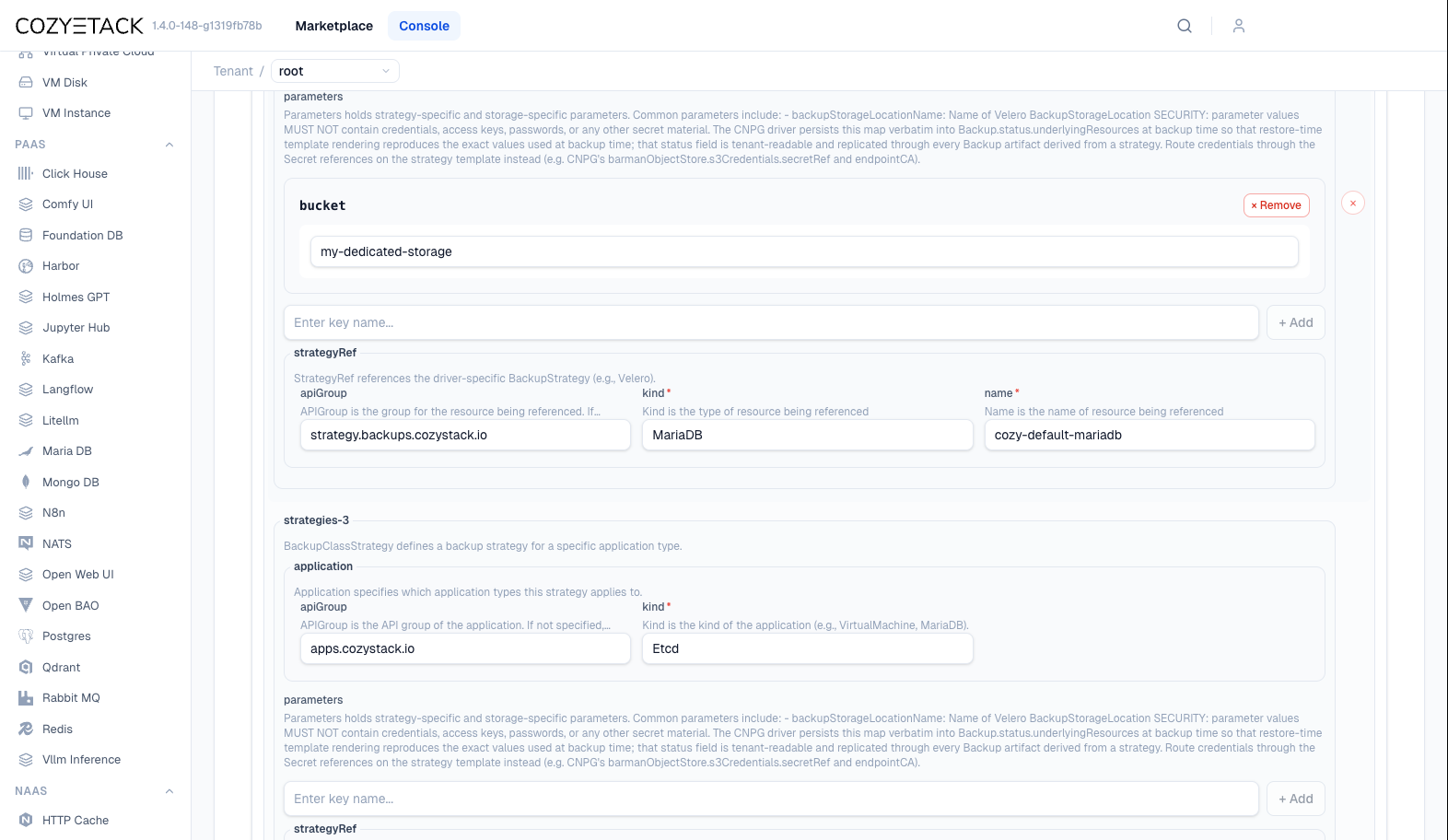This screenshot has width=1448, height=840.
Task: Focus key name field above MariaDB strategyRef
Action: tap(771, 322)
